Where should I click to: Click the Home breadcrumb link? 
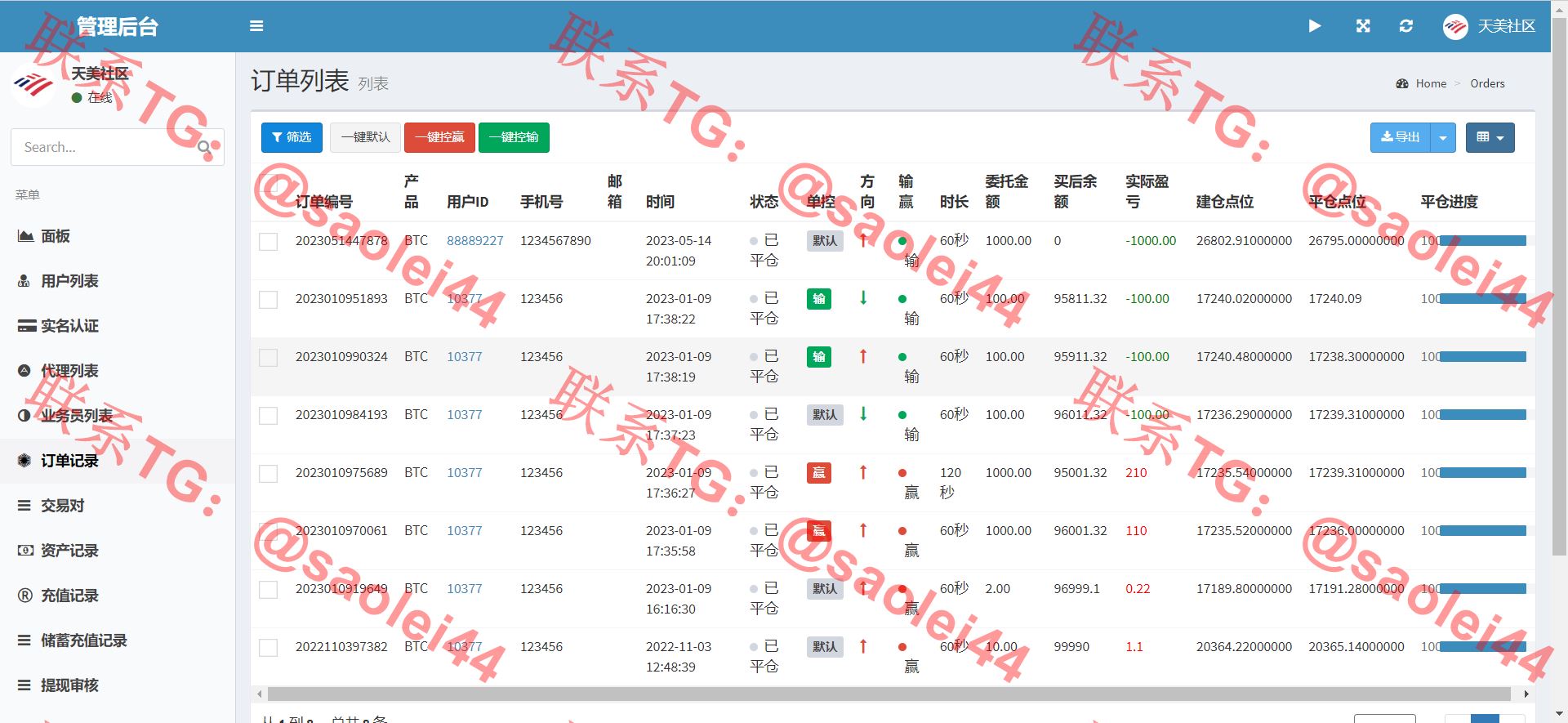click(x=1431, y=83)
